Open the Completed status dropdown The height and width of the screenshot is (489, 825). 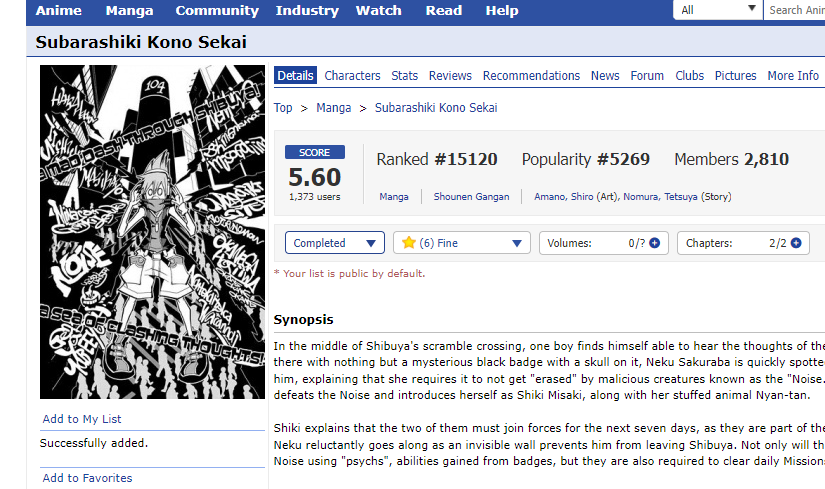coord(334,243)
